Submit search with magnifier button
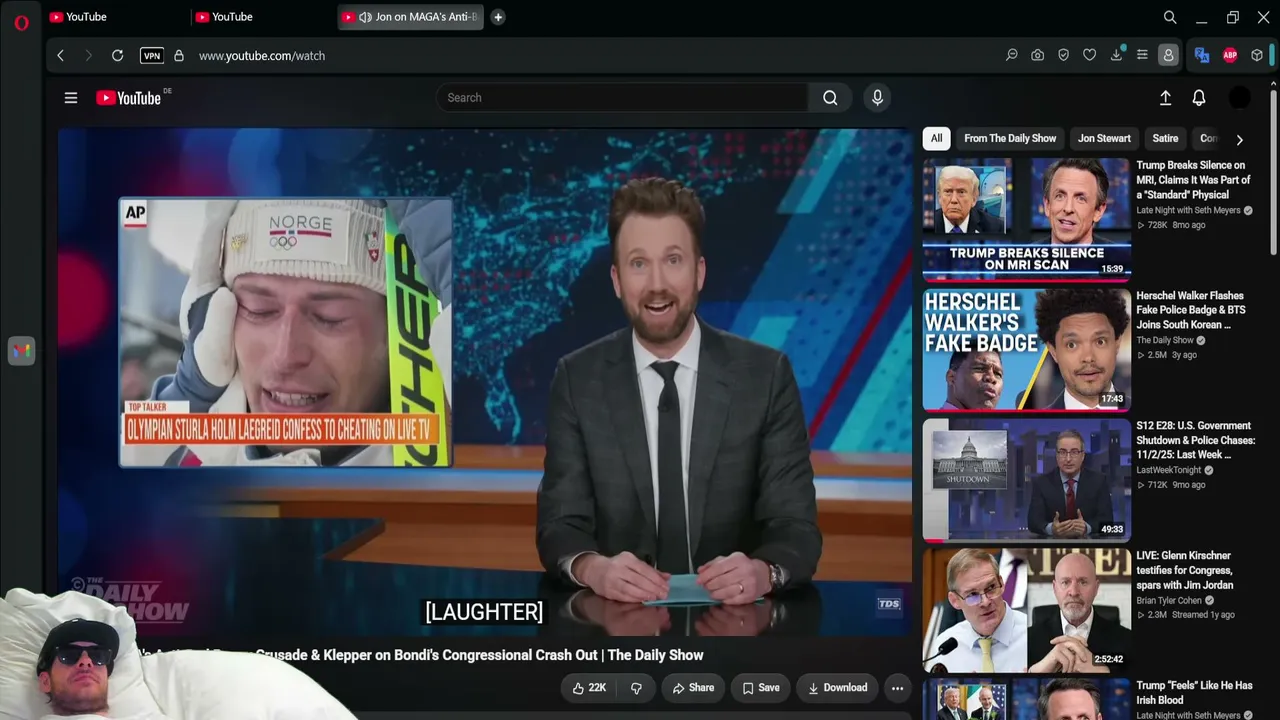1280x720 pixels. pos(830,98)
